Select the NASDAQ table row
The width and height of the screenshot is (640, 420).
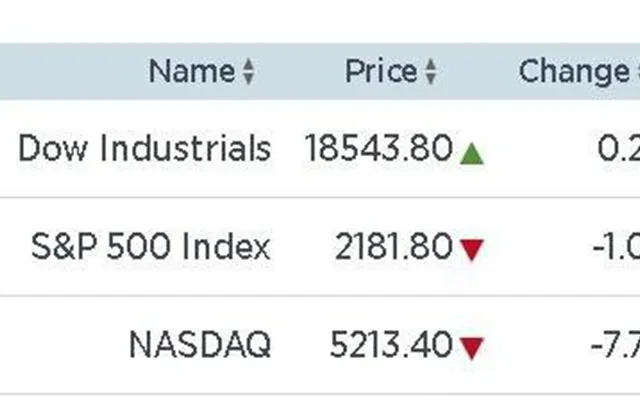click(320, 345)
